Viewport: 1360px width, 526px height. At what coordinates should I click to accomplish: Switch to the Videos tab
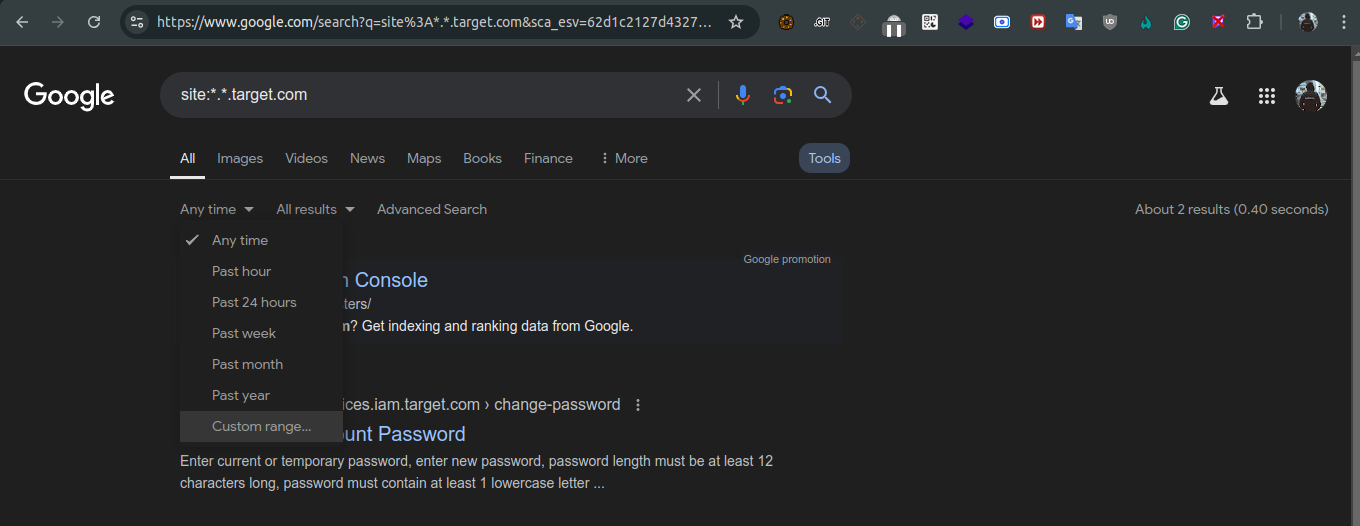(306, 158)
